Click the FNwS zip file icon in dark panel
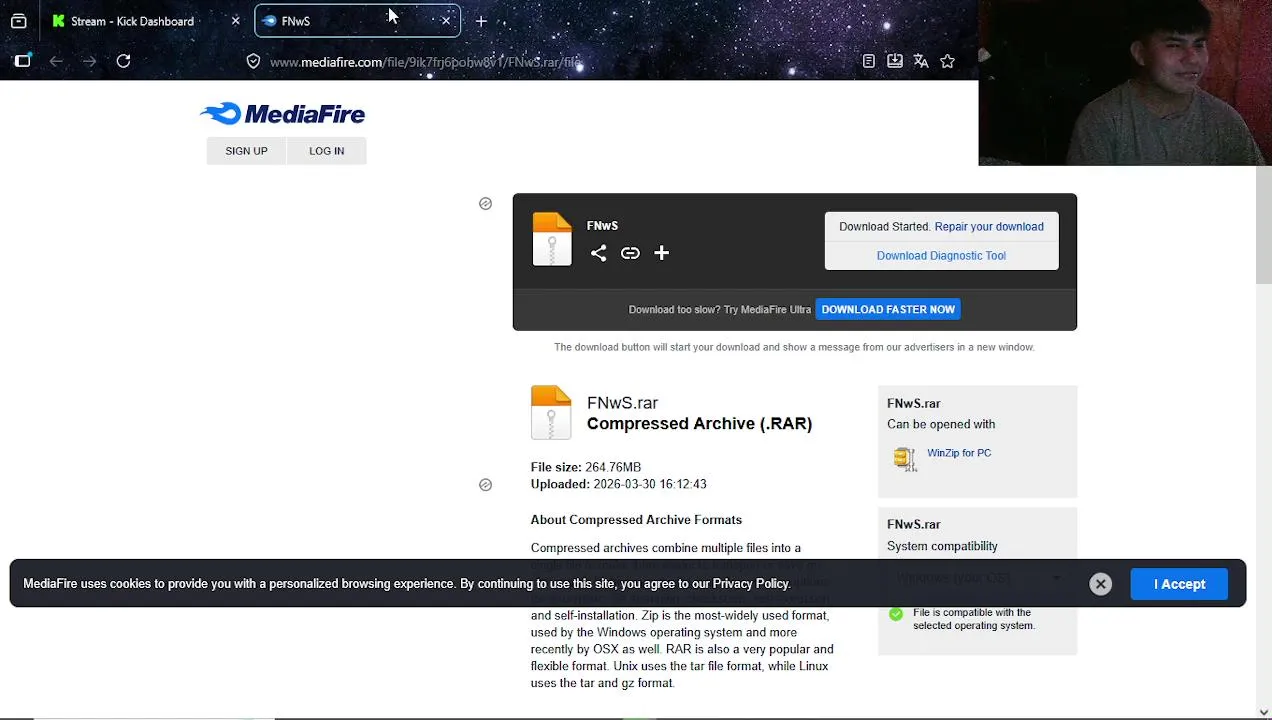 coord(552,240)
